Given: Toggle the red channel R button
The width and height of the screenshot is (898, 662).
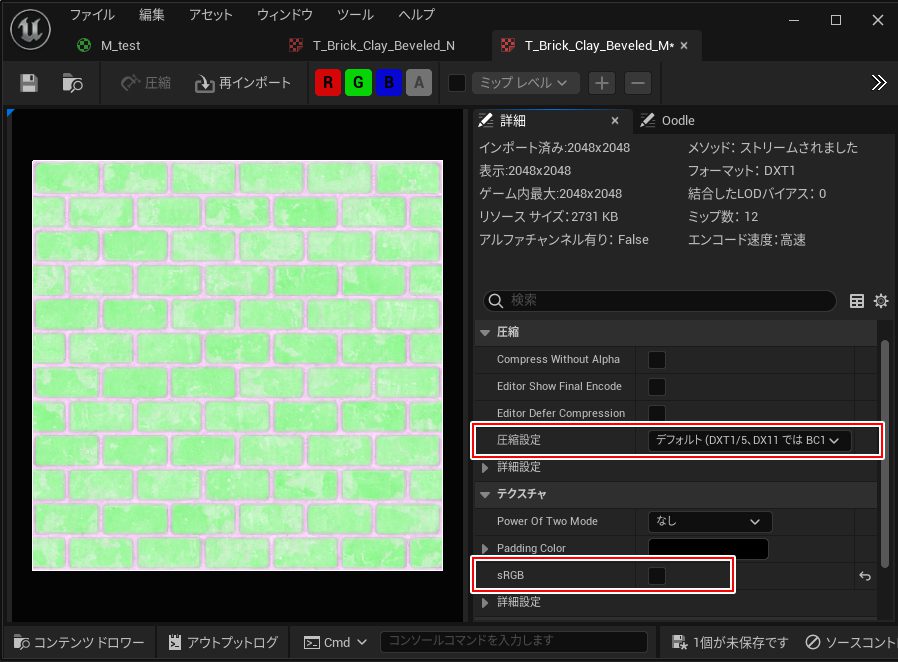Looking at the screenshot, I should [x=327, y=83].
